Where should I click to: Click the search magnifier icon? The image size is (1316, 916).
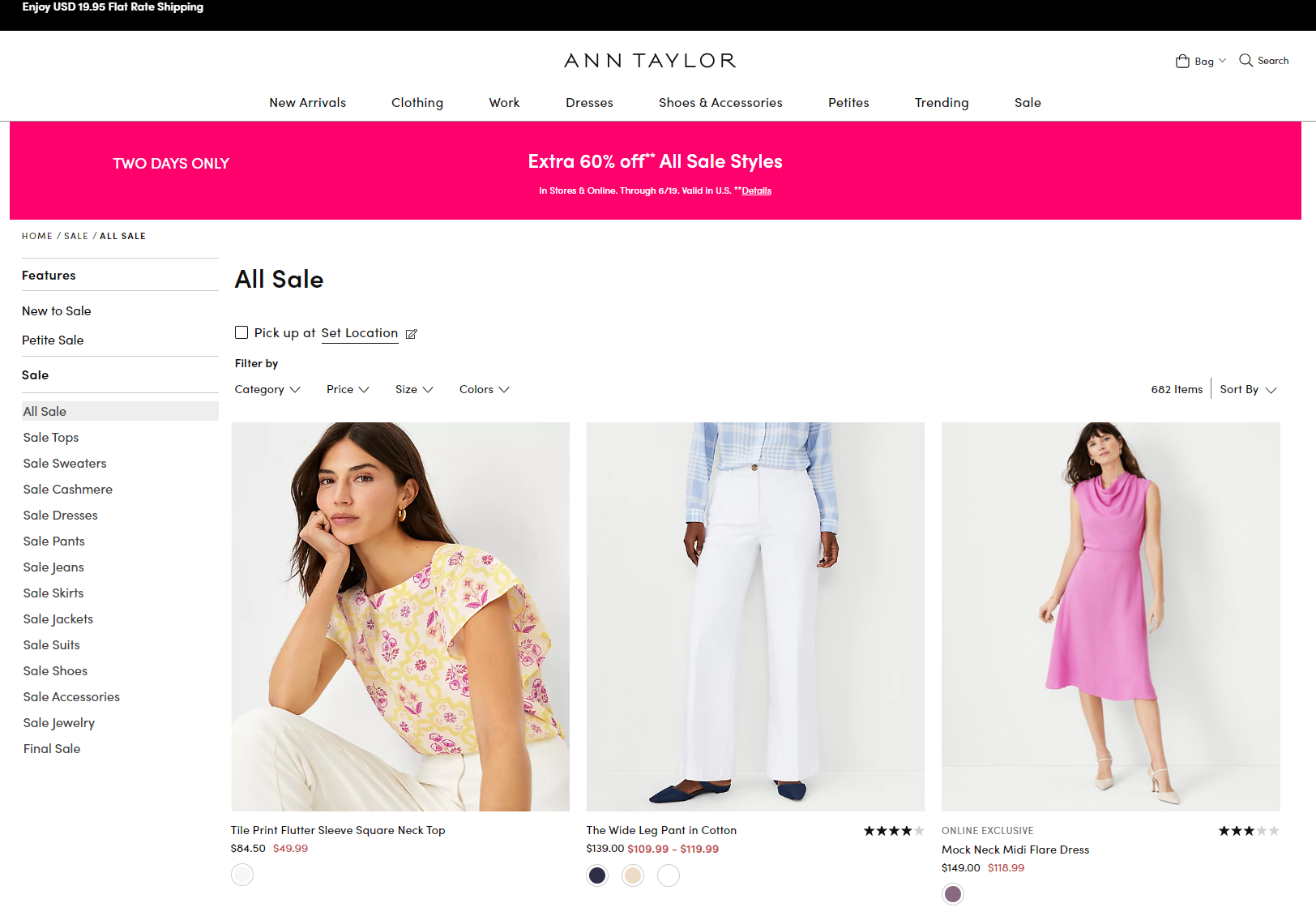pyautogui.click(x=1245, y=60)
